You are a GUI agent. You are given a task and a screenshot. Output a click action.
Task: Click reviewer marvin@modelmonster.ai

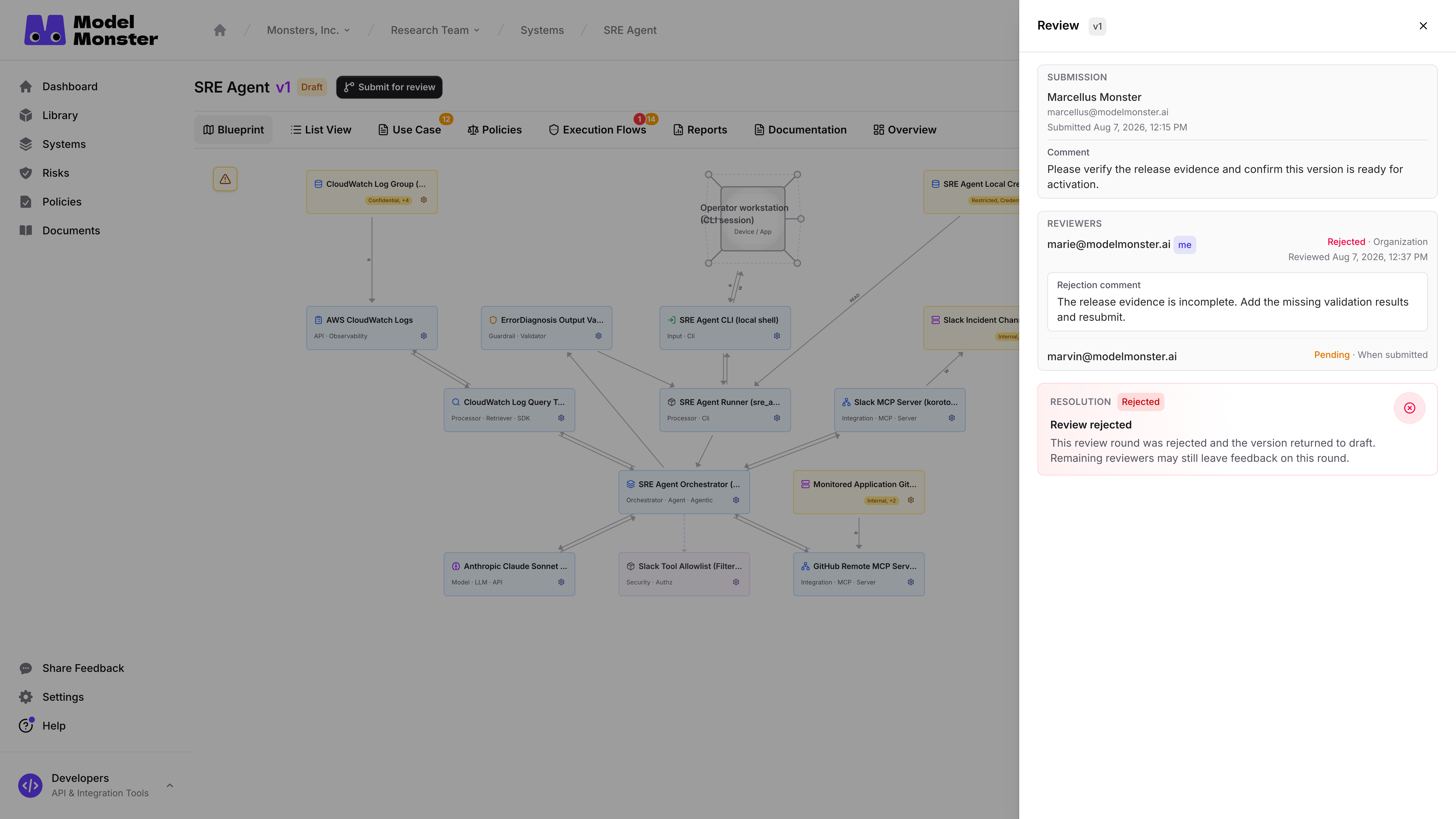1112,357
